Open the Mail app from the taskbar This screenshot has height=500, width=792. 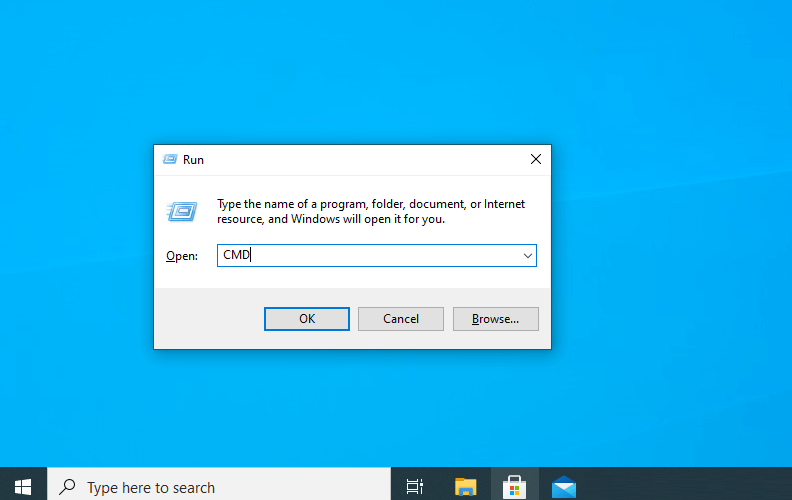click(x=564, y=487)
